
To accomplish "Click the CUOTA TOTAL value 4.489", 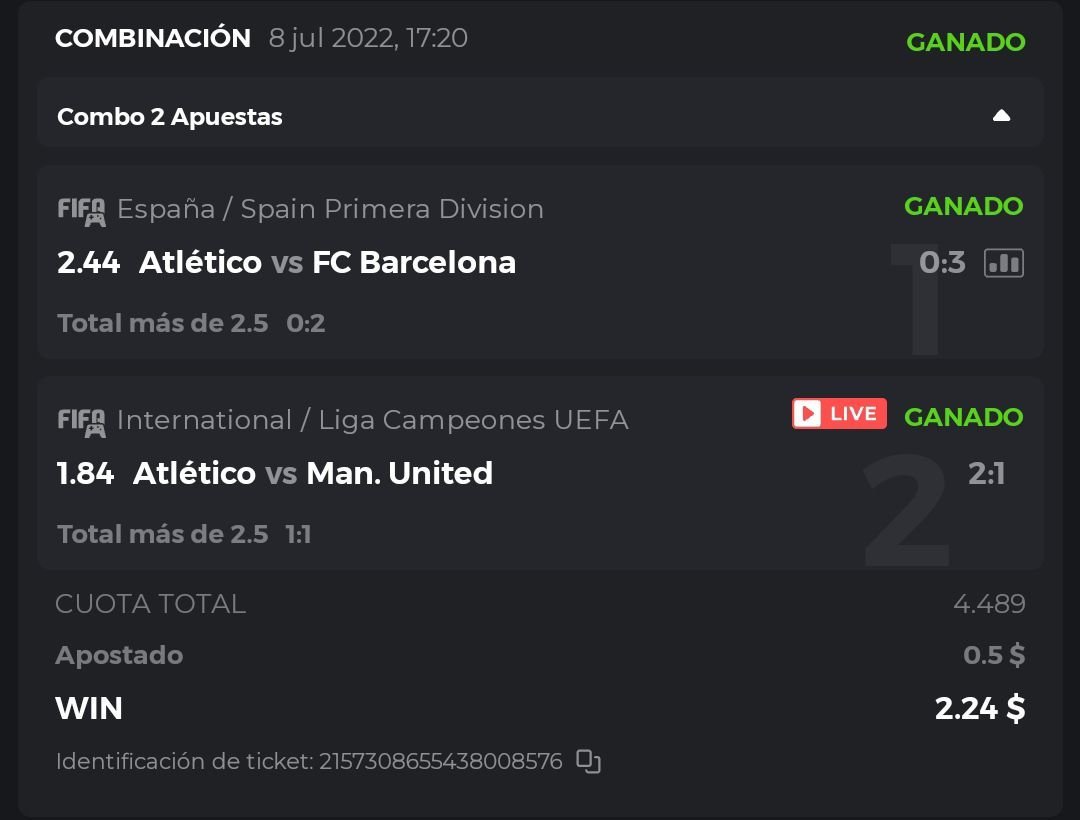I will tap(988, 604).
